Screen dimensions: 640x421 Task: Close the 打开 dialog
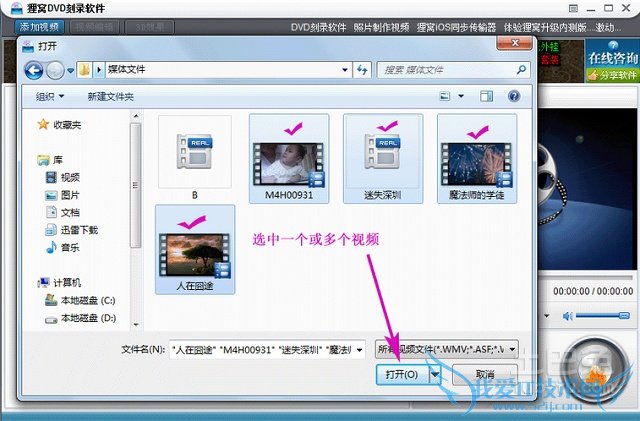tap(515, 43)
